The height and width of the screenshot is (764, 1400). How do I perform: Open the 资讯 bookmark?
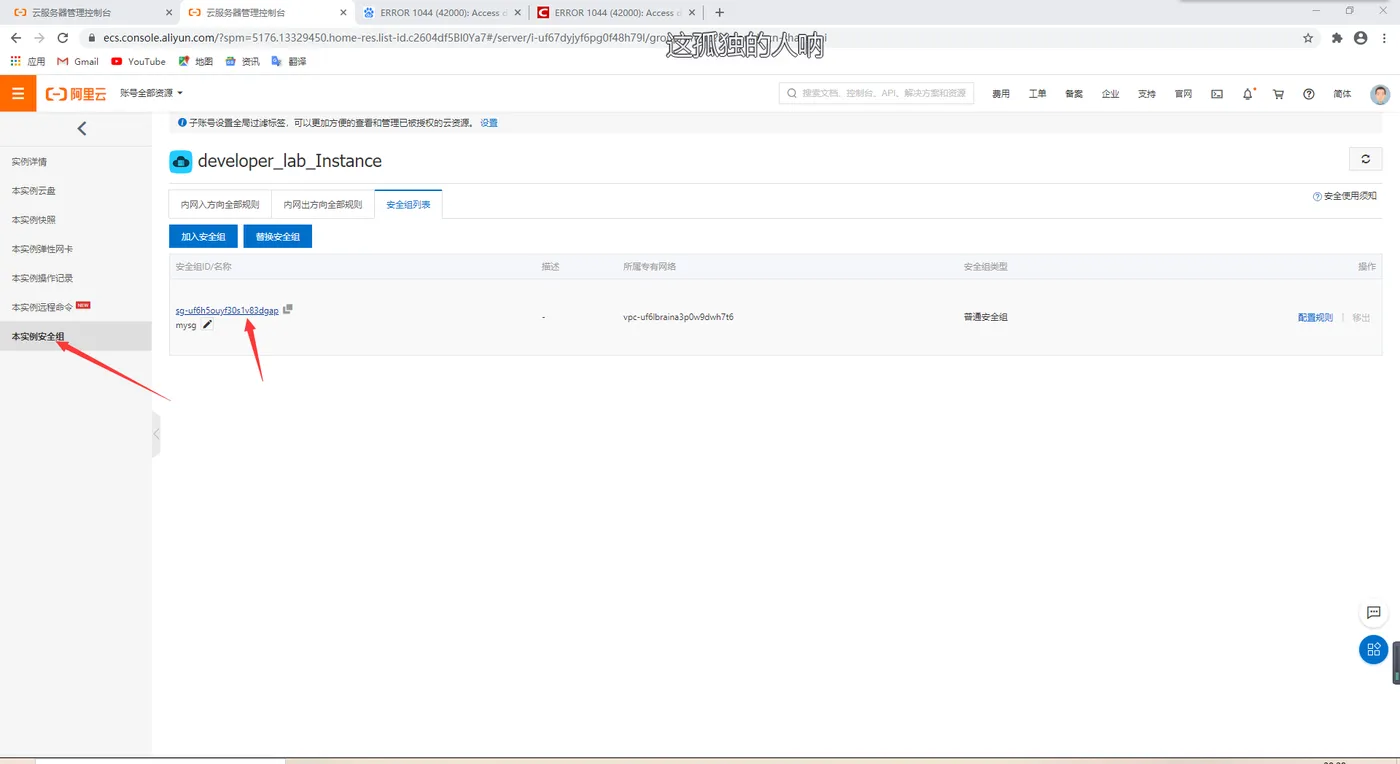pyautogui.click(x=242, y=62)
